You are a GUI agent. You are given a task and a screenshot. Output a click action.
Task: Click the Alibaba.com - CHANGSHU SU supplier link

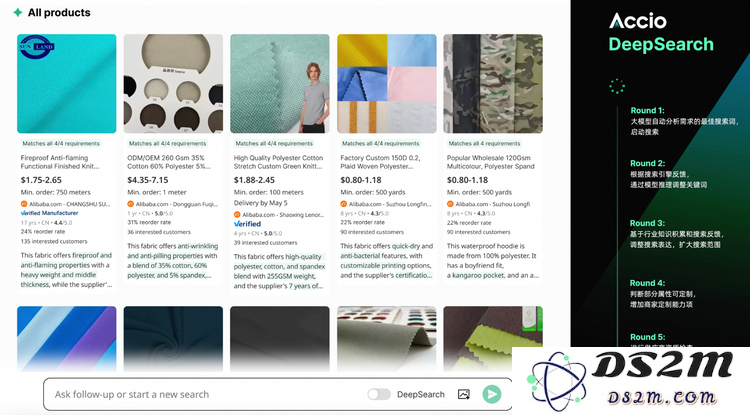click(69, 204)
